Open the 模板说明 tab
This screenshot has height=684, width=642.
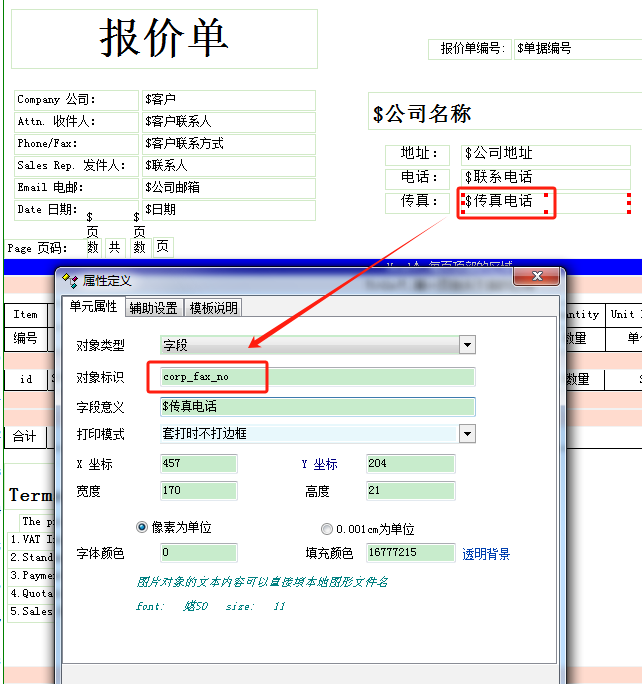214,308
